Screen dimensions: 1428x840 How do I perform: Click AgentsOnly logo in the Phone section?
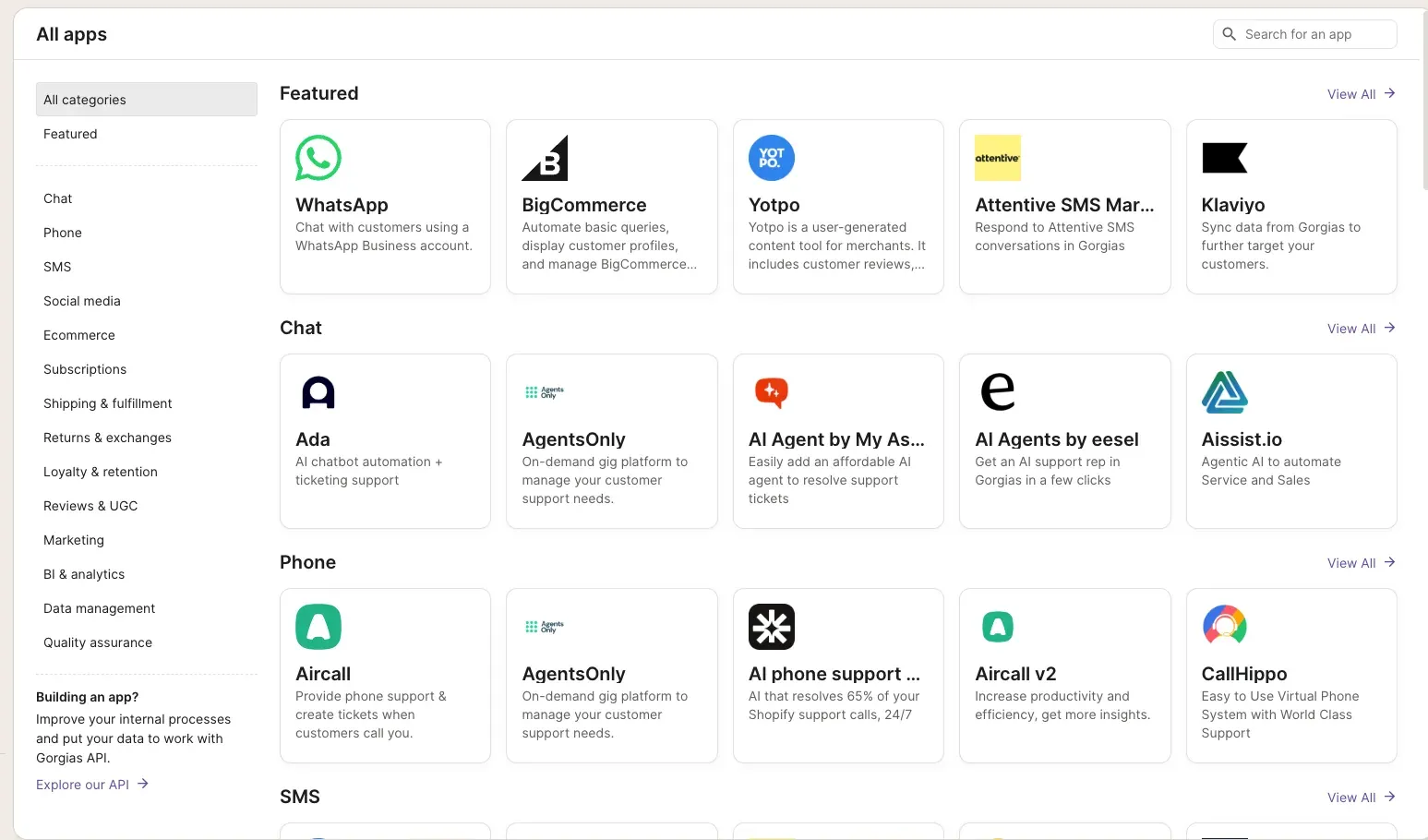[x=545, y=627]
